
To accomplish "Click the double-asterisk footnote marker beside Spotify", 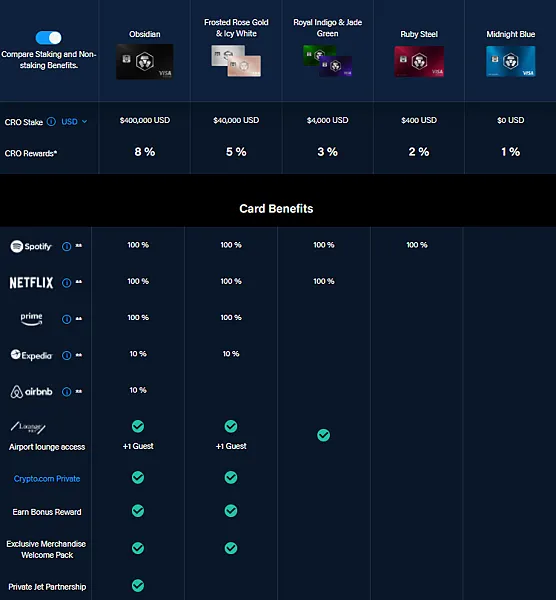I will [x=78, y=246].
